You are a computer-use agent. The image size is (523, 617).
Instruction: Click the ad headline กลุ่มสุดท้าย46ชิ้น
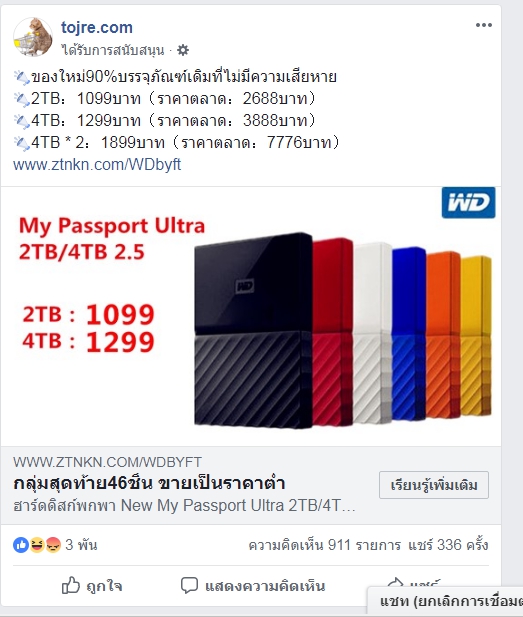[x=149, y=483]
